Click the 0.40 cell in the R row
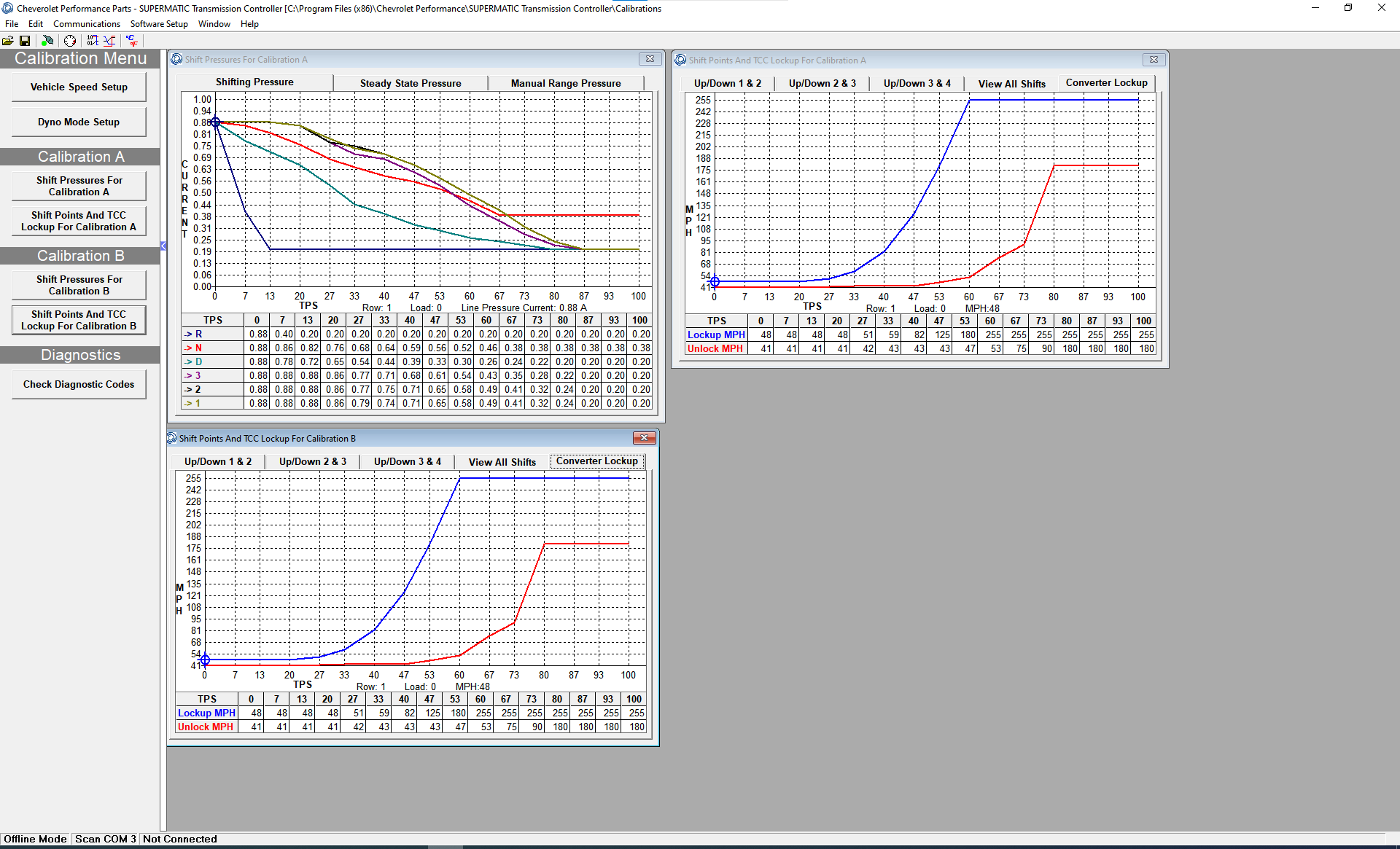The height and width of the screenshot is (849, 1400). coord(283,334)
